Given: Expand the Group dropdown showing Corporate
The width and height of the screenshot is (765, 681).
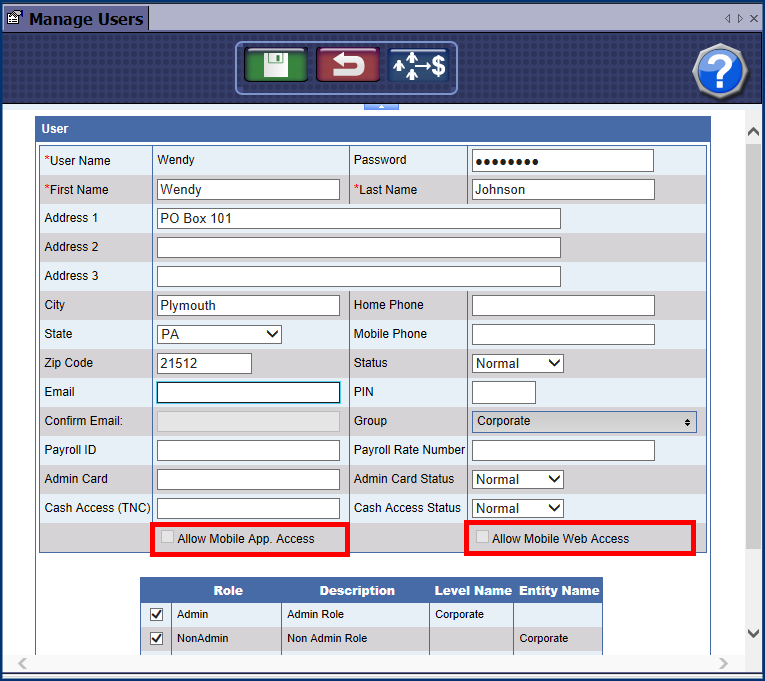Looking at the screenshot, I should (x=584, y=421).
